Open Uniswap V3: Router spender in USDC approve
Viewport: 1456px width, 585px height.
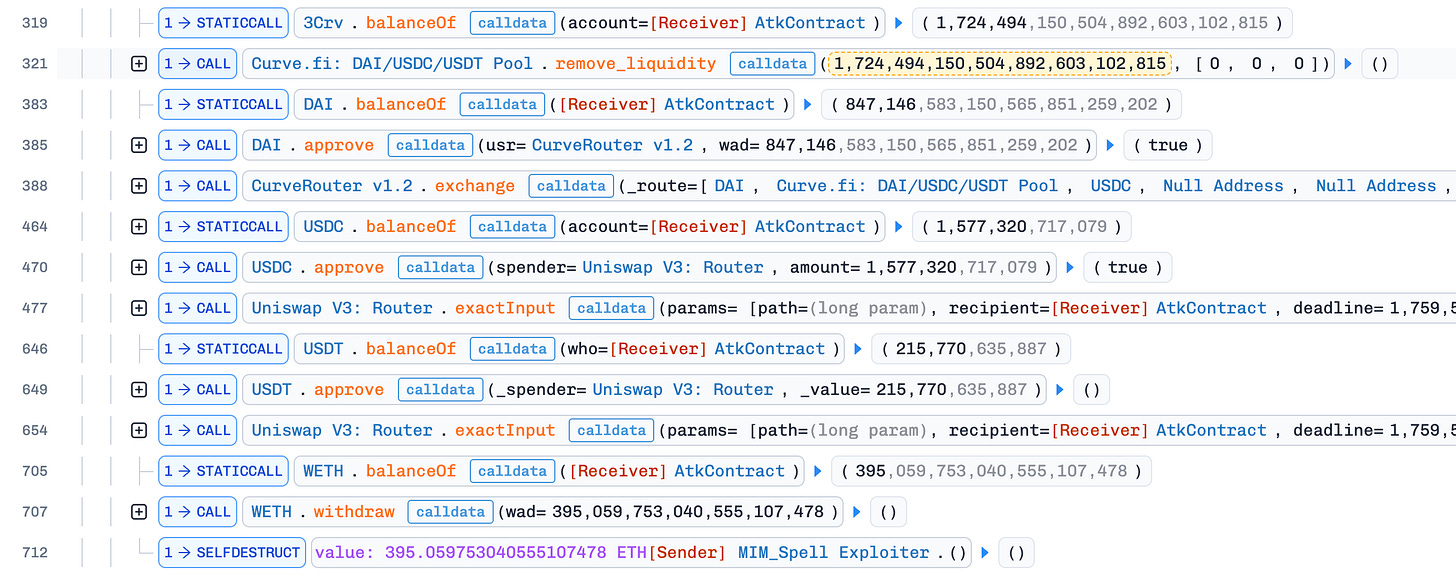(x=673, y=267)
